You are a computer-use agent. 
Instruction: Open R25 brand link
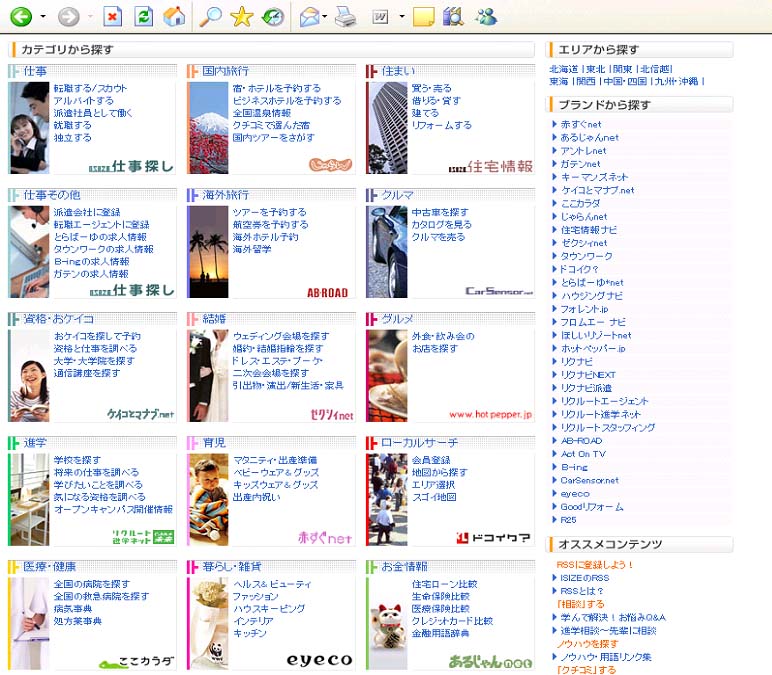[x=568, y=520]
